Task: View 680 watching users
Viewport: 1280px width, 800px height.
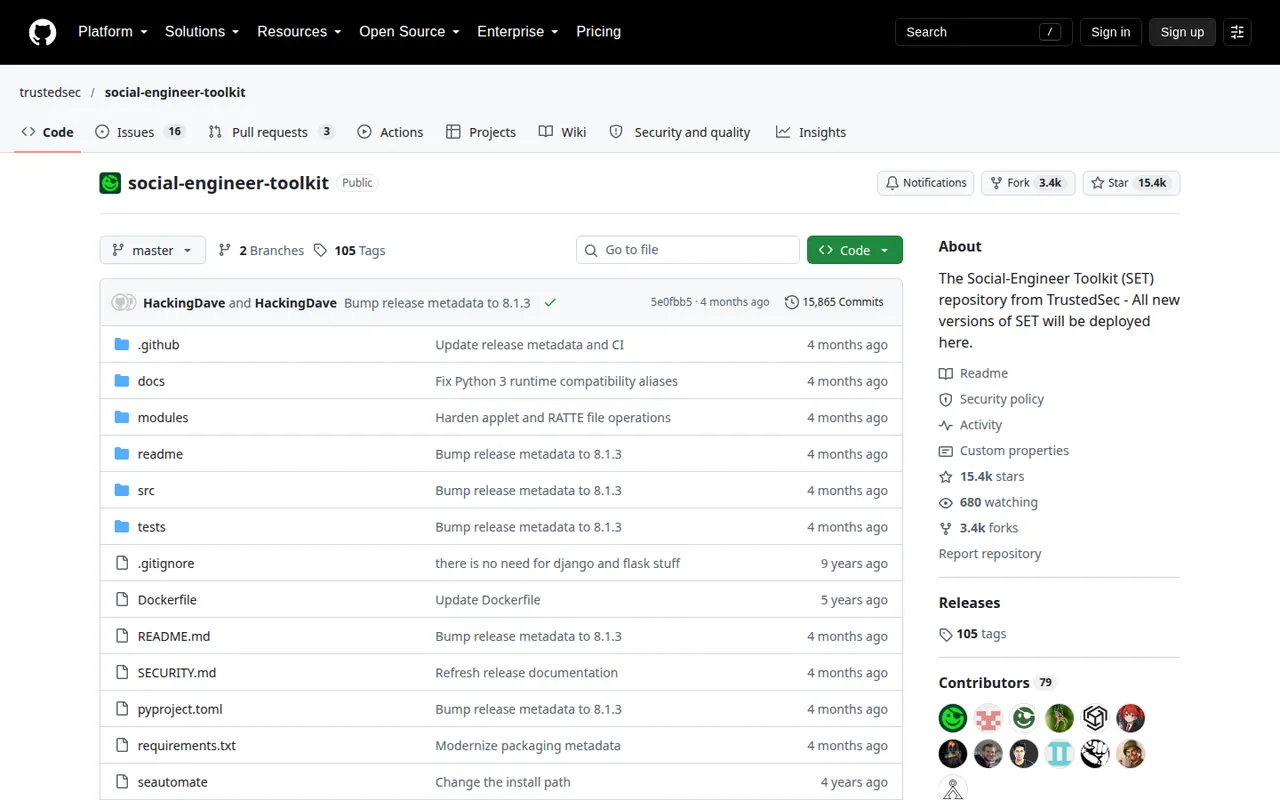Action: tap(988, 503)
